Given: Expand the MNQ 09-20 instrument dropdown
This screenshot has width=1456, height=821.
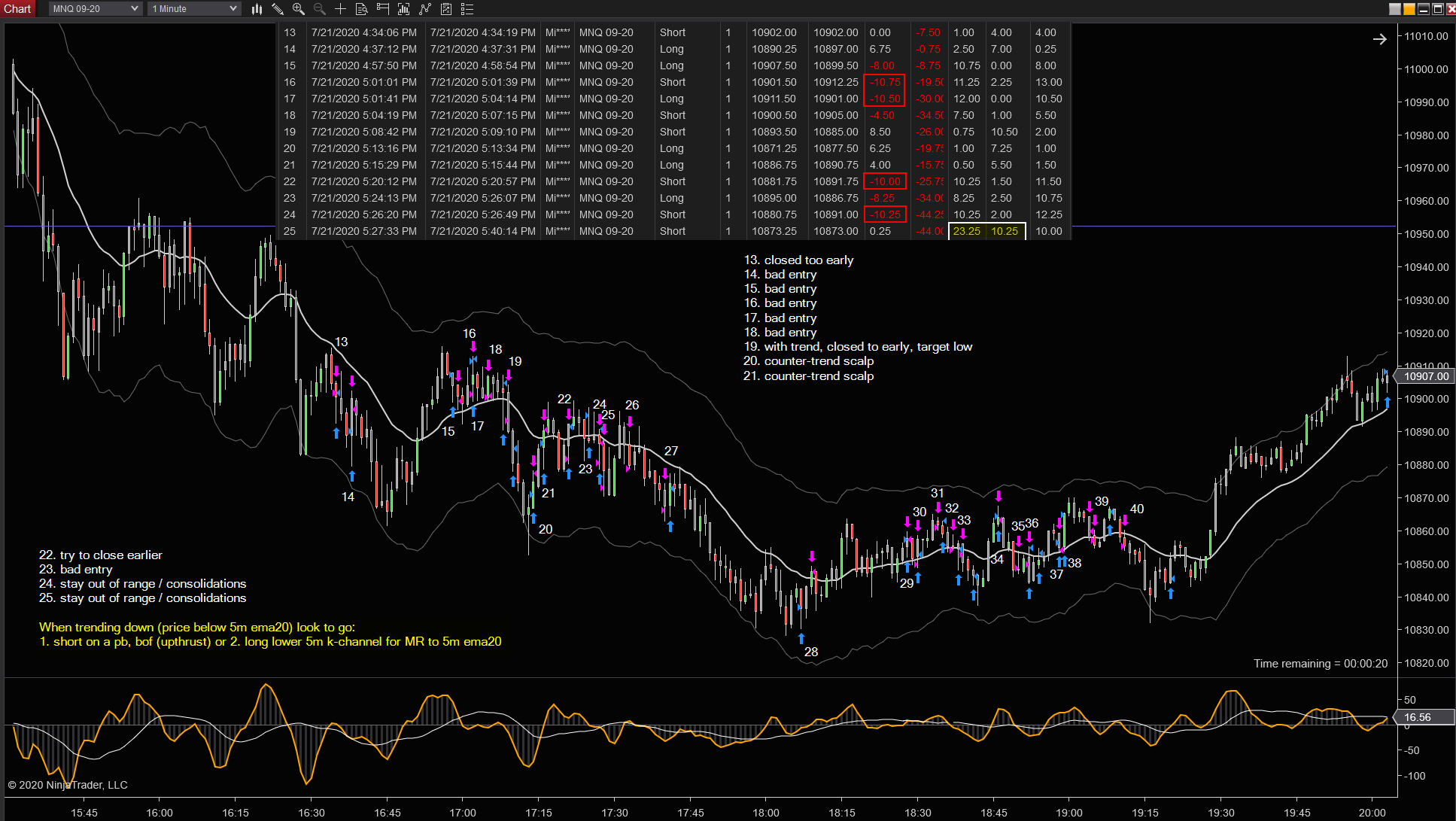Looking at the screenshot, I should coord(96,9).
